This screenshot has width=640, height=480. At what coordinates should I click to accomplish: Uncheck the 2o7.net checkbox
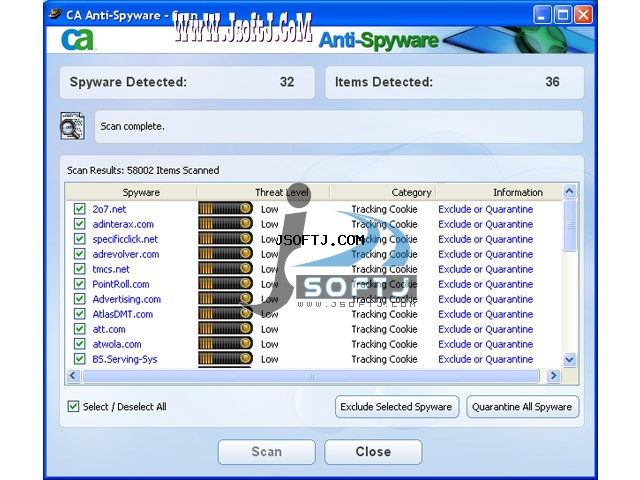[80, 209]
